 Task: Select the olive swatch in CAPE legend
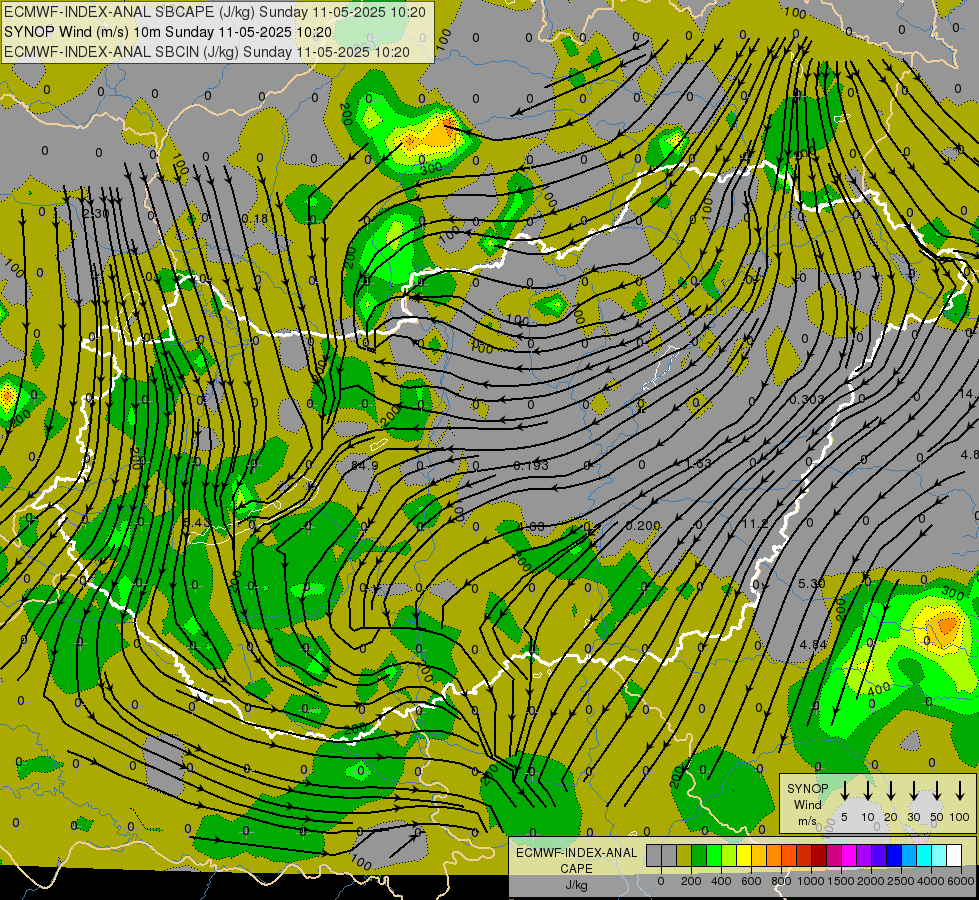click(684, 855)
